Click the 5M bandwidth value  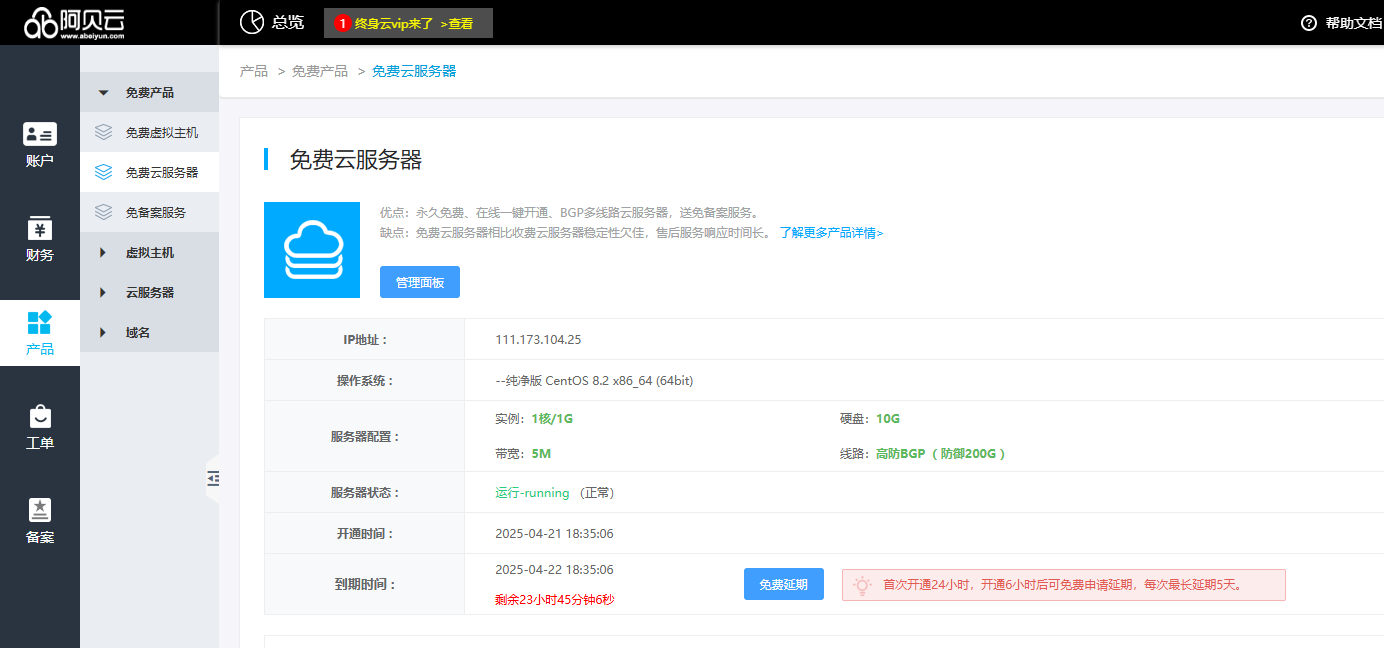[x=541, y=453]
